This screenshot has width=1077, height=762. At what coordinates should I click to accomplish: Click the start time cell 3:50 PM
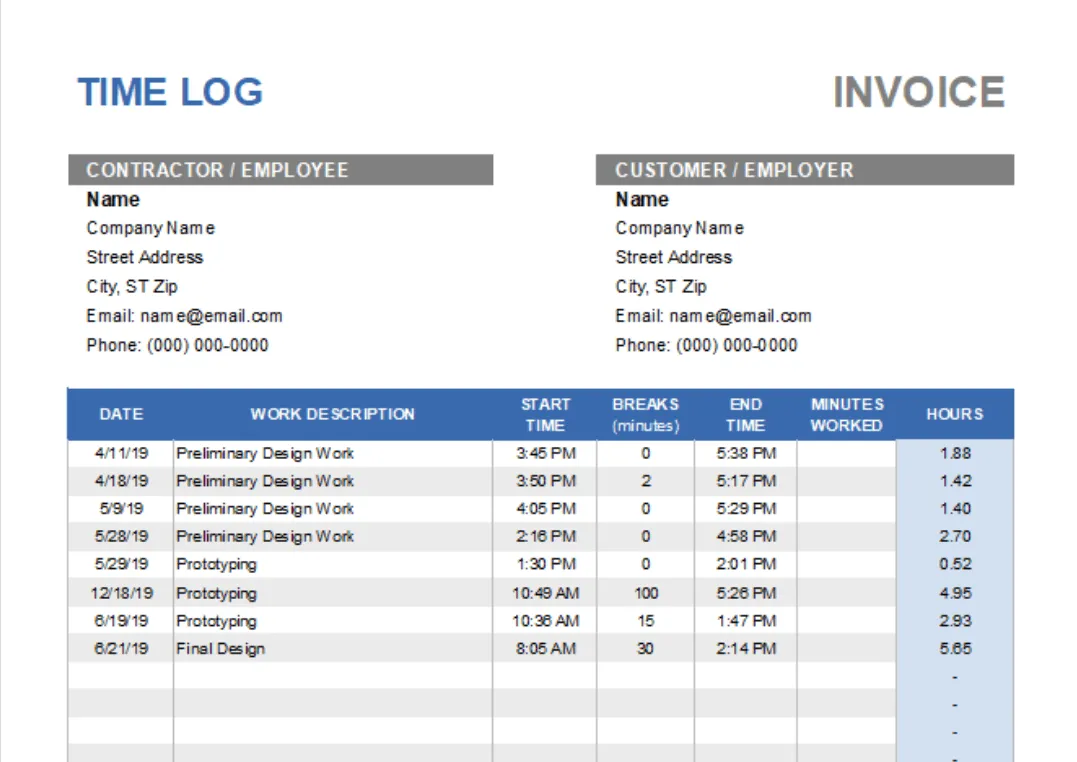click(x=545, y=481)
